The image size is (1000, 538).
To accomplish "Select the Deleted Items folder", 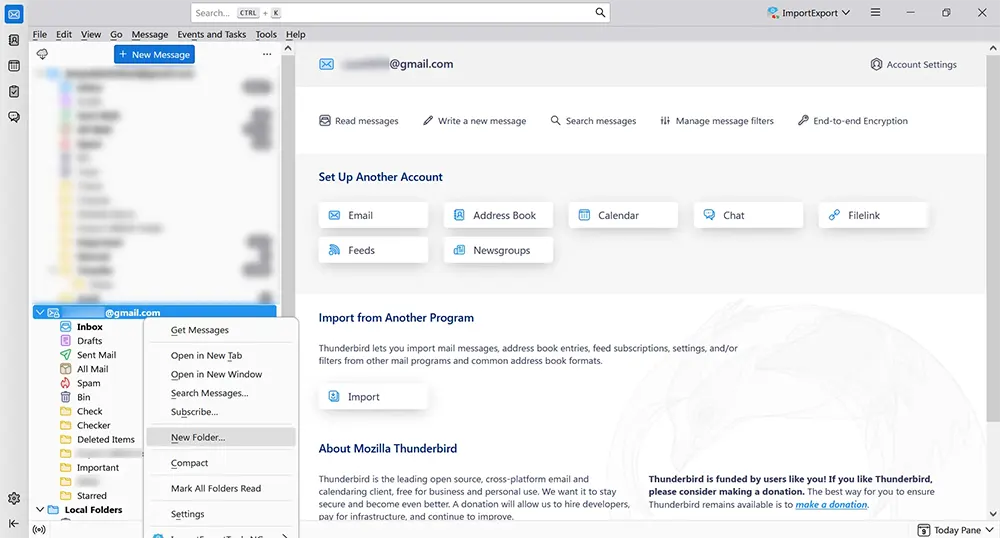I will coord(105,439).
